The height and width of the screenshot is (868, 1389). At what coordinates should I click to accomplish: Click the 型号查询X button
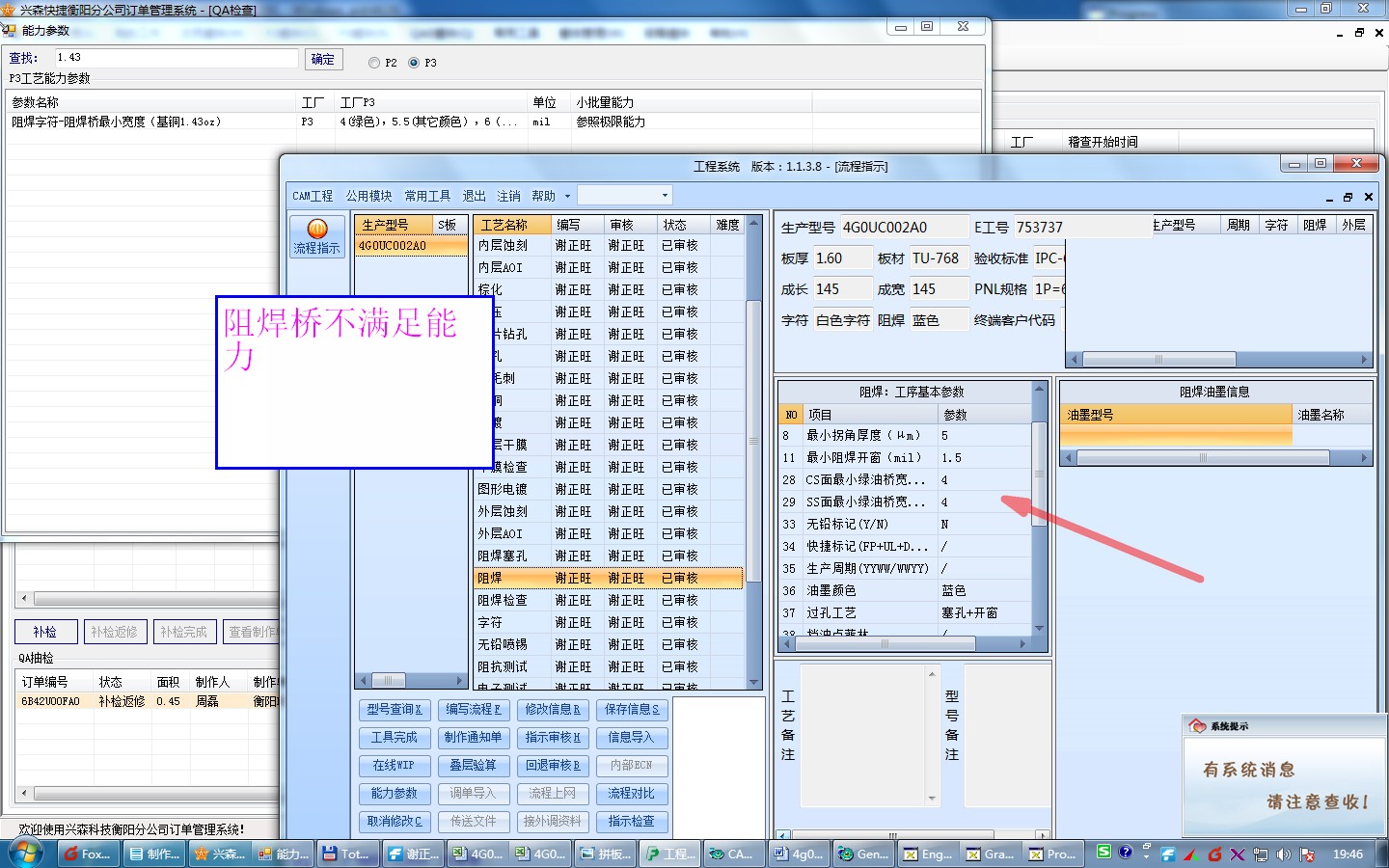click(x=394, y=709)
